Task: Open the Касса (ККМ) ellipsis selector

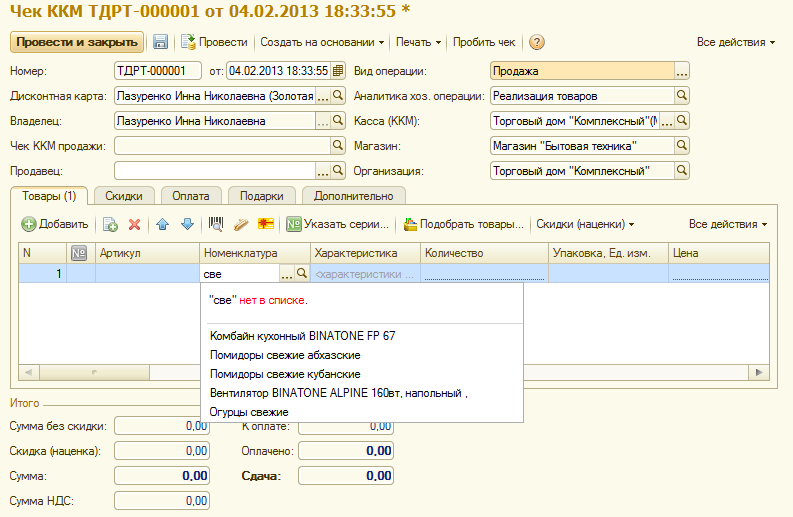Action: (x=667, y=121)
